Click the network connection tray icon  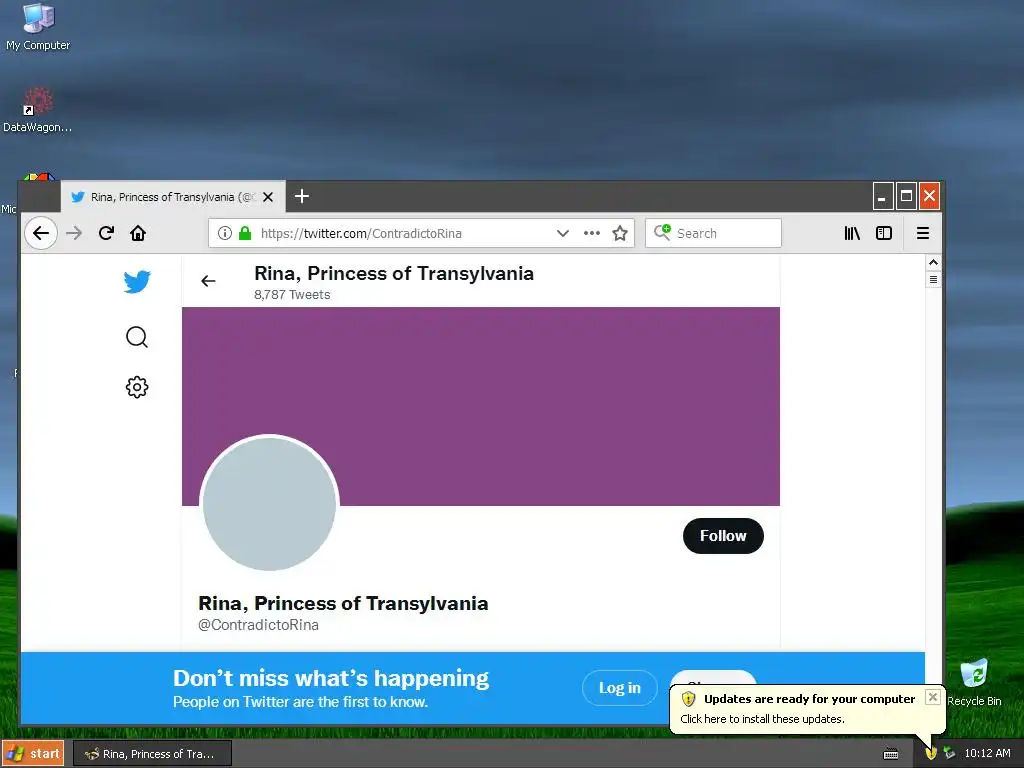pyautogui.click(x=949, y=754)
